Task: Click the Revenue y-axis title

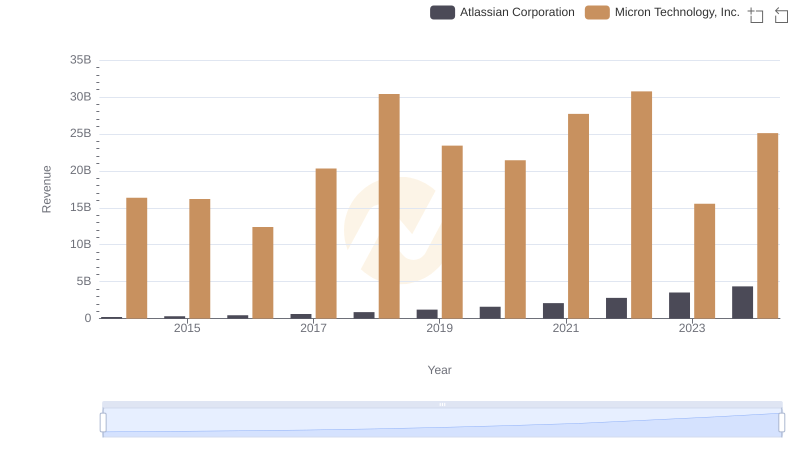Action: point(46,189)
